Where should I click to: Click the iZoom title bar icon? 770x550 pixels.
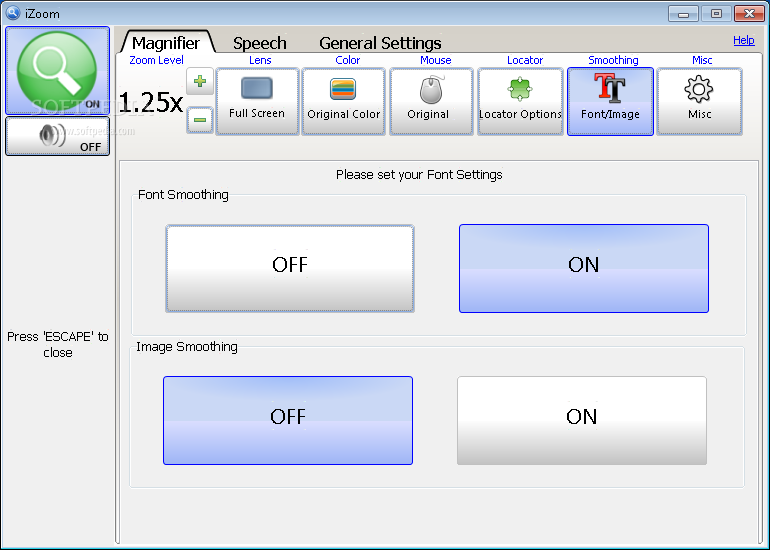click(12, 13)
